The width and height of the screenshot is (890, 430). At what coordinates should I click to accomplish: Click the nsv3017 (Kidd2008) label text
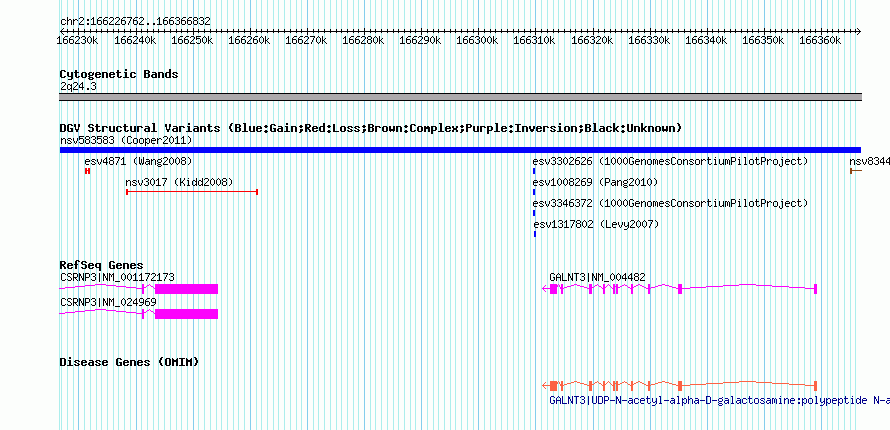pyautogui.click(x=179, y=183)
